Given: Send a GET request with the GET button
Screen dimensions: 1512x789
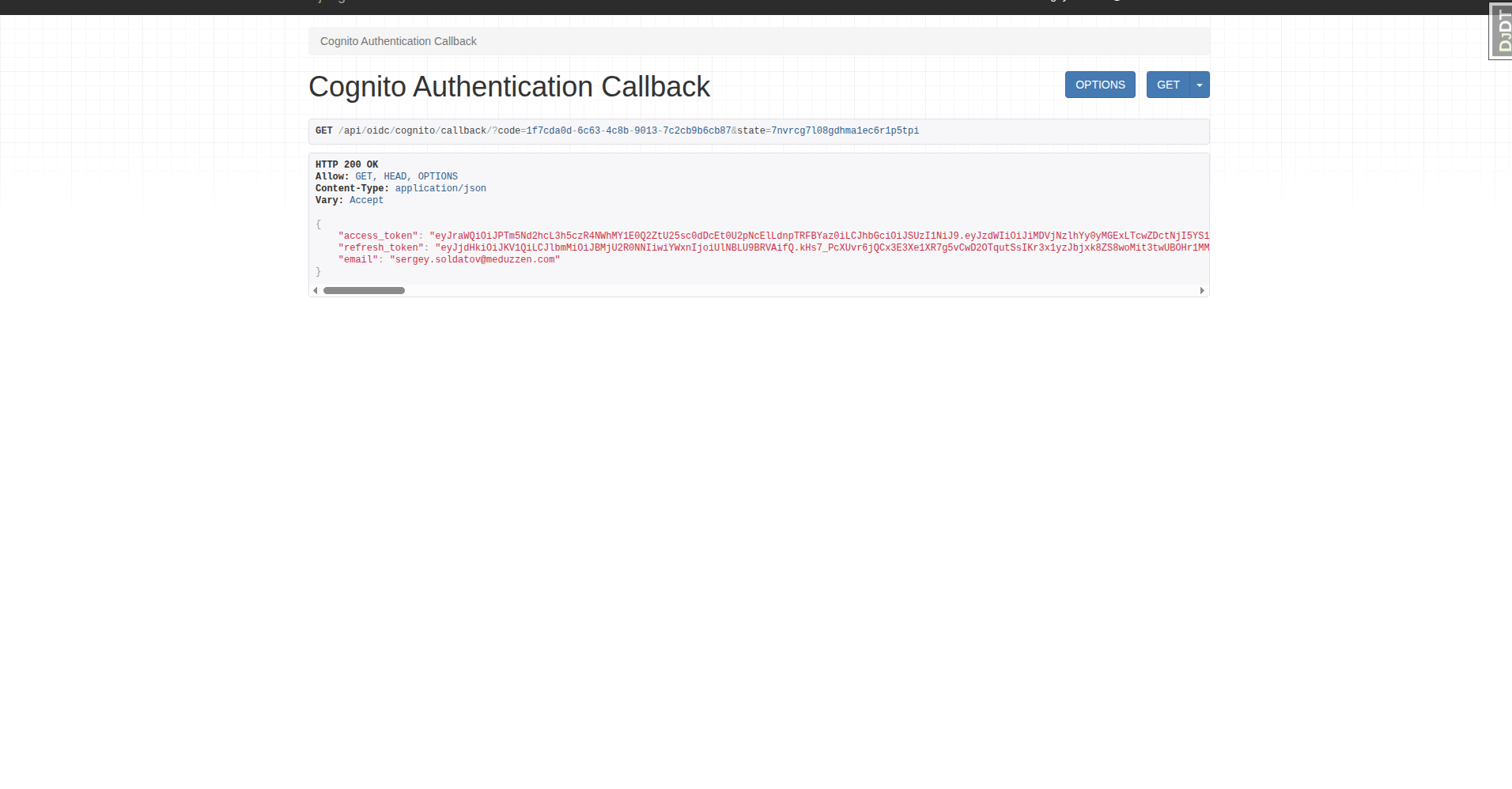Looking at the screenshot, I should [x=1168, y=85].
